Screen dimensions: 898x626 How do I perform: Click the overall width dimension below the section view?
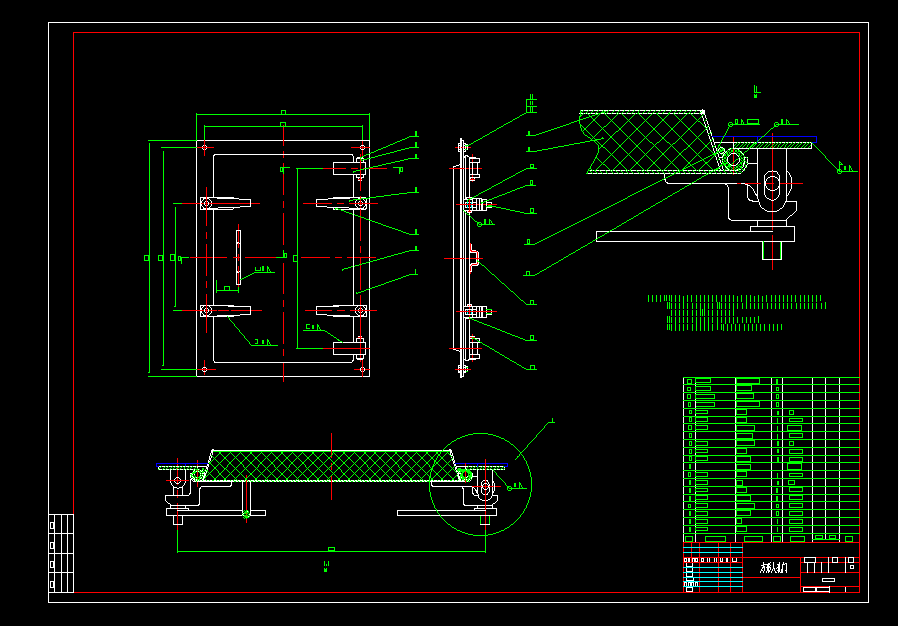click(332, 549)
